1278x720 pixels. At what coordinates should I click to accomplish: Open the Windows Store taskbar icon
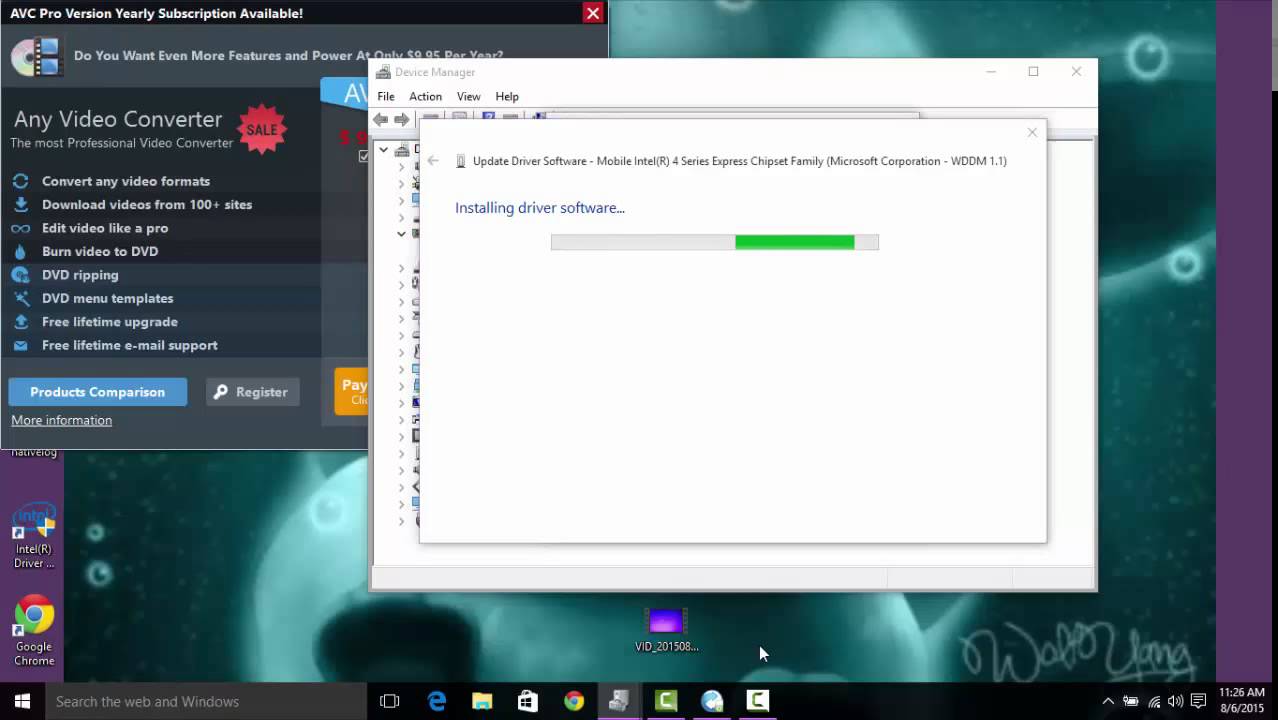(528, 701)
